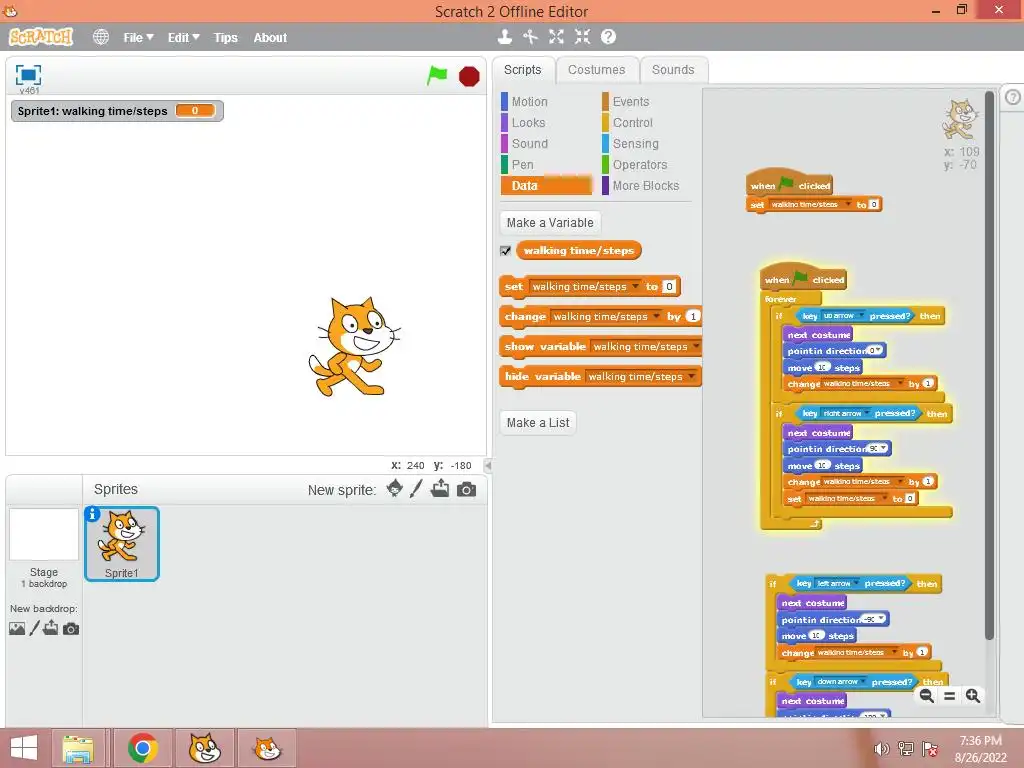Viewport: 1024px width, 768px height.
Task: Switch to the Costumes tab
Action: tap(596, 70)
